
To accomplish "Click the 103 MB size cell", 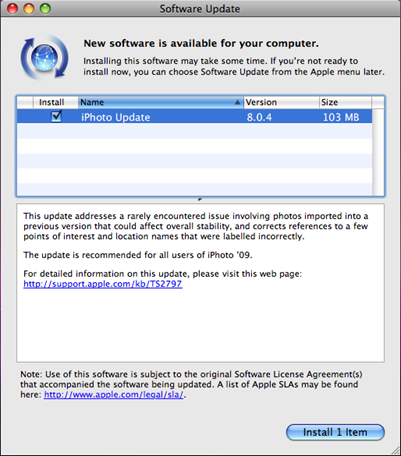I will [x=341, y=117].
